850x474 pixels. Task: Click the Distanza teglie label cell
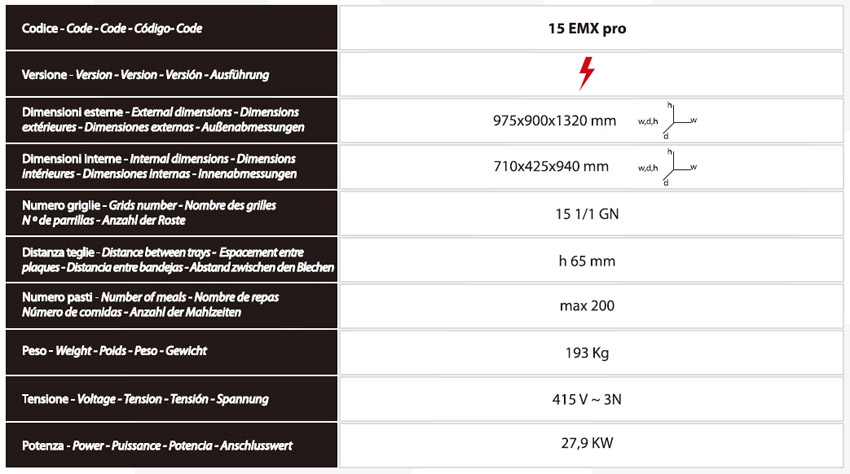click(x=170, y=259)
